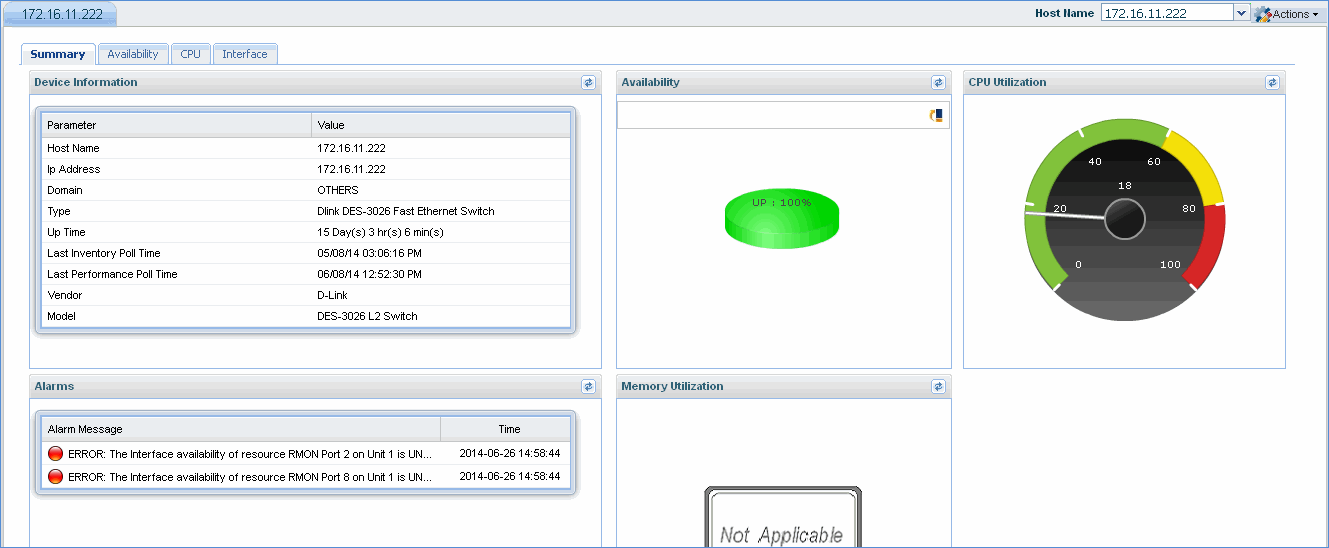Select the 172.16.11.222 page tab
Screen dimensions: 1329x548
[x=61, y=14]
